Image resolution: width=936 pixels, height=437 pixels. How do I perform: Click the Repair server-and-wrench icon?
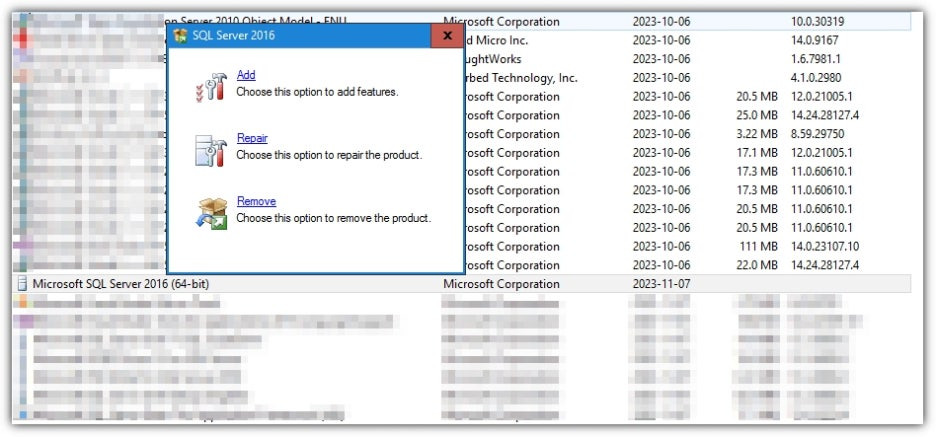click(x=211, y=150)
